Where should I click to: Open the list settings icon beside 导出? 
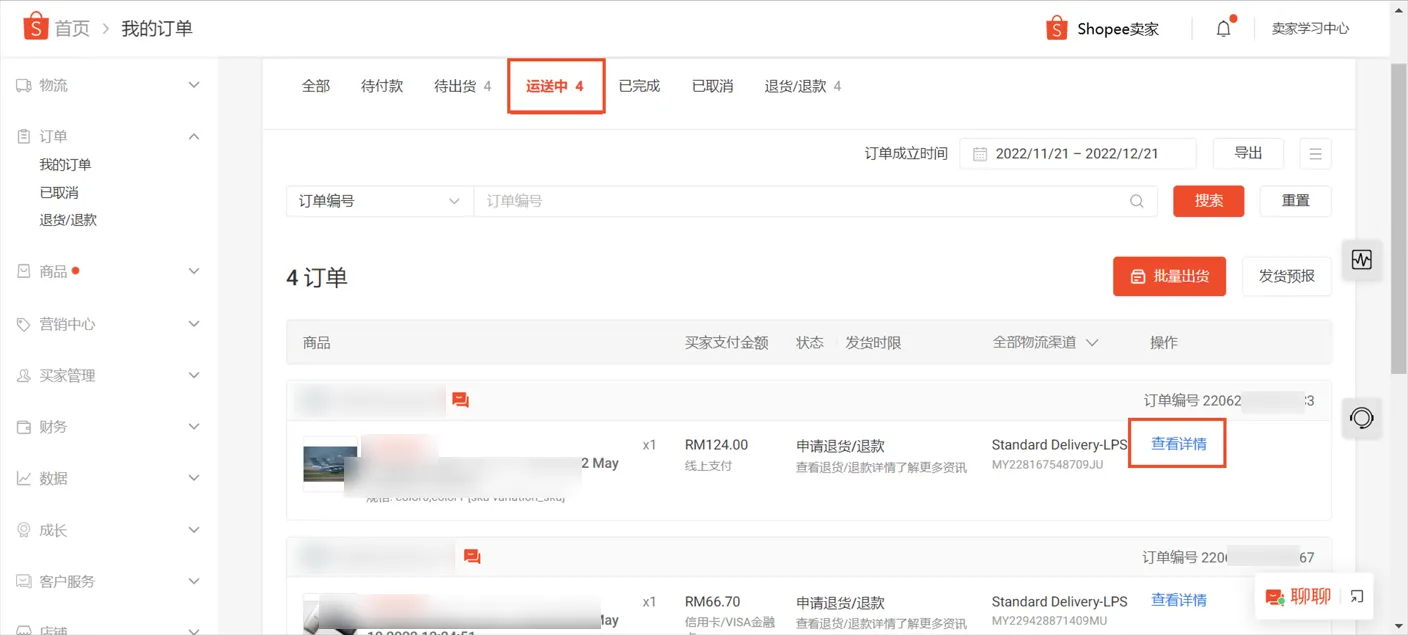(x=1315, y=153)
